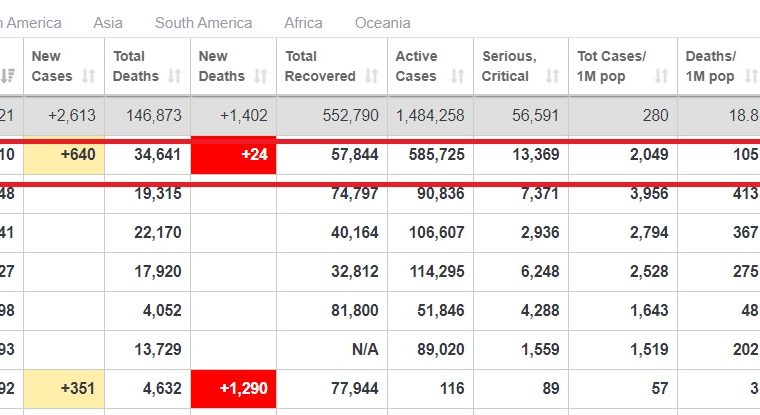Switch to the Asia tab
Viewport: 760px width, 415px height.
[x=108, y=23]
